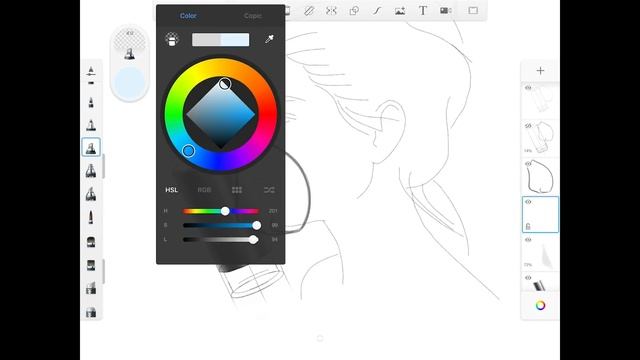This screenshot has width=640, height=360.
Task: Select the fourth brush in the brush palette
Action: coord(91,170)
